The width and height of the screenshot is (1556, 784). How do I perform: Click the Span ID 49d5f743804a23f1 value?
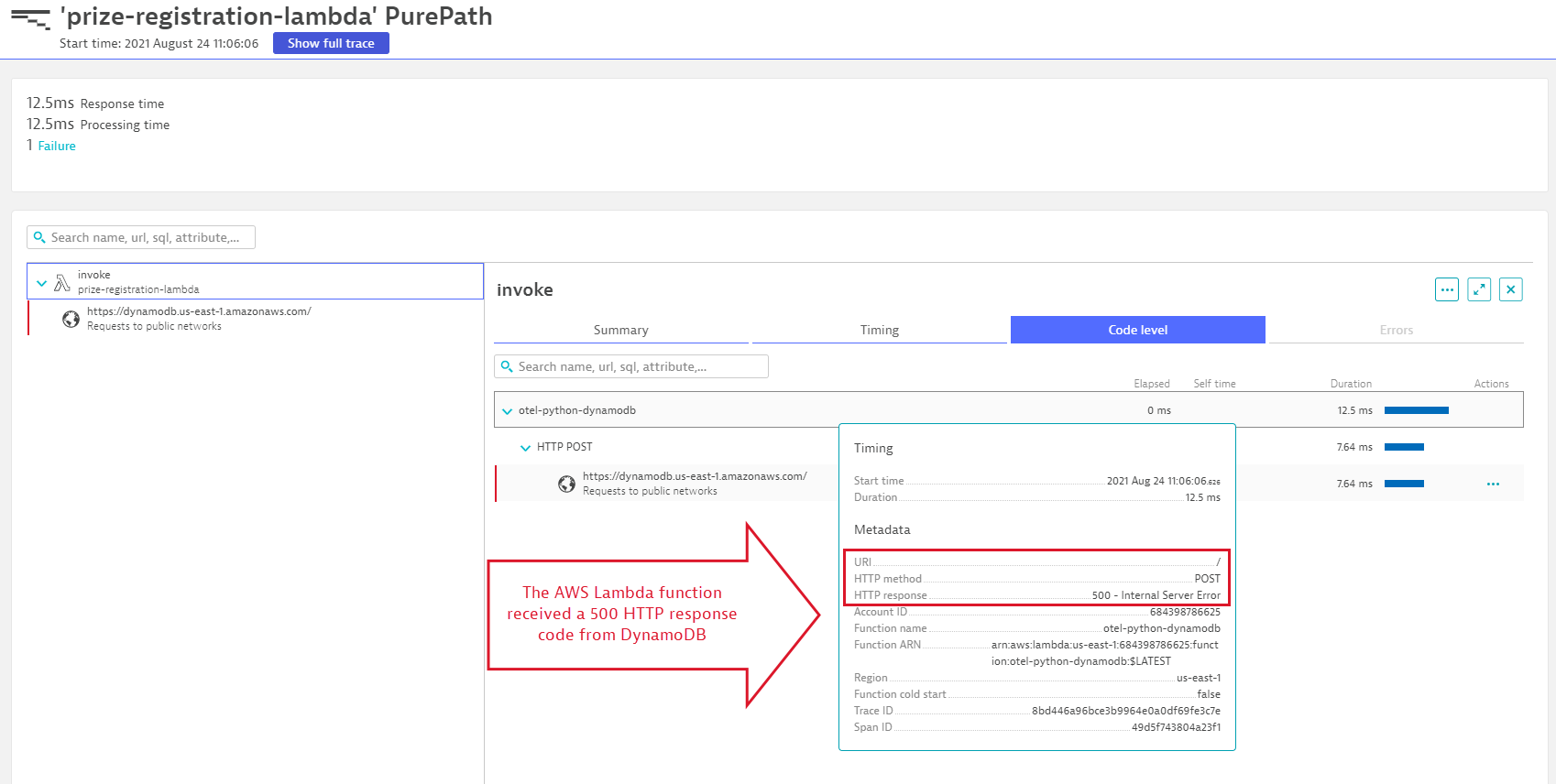click(1176, 727)
